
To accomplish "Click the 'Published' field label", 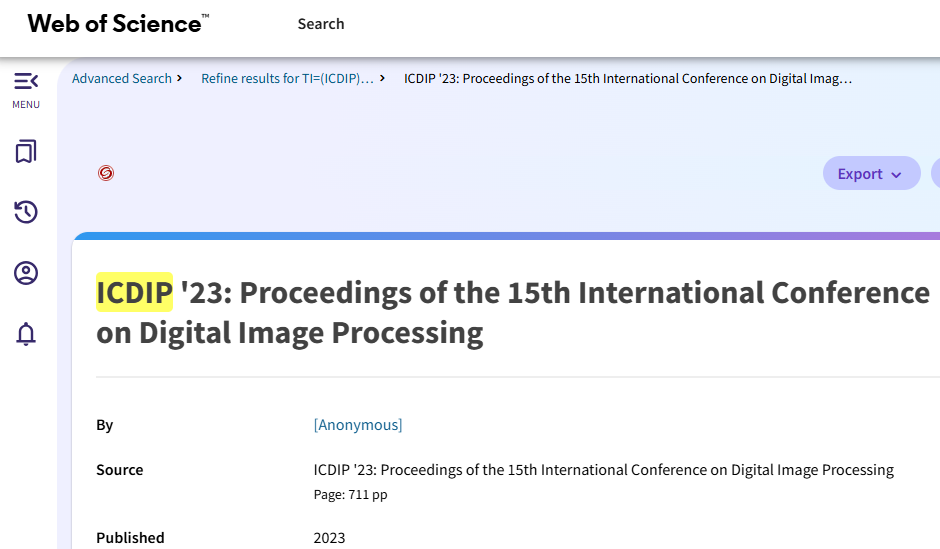I will click(x=130, y=538).
